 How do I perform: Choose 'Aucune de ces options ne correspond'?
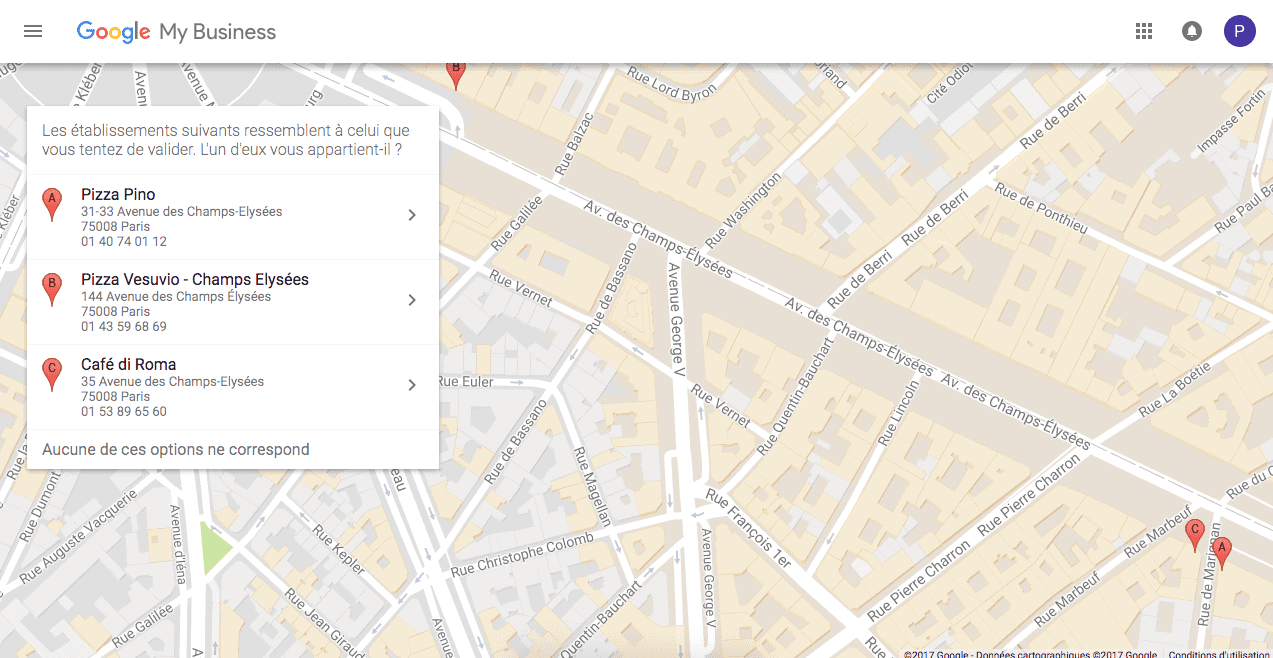(176, 450)
